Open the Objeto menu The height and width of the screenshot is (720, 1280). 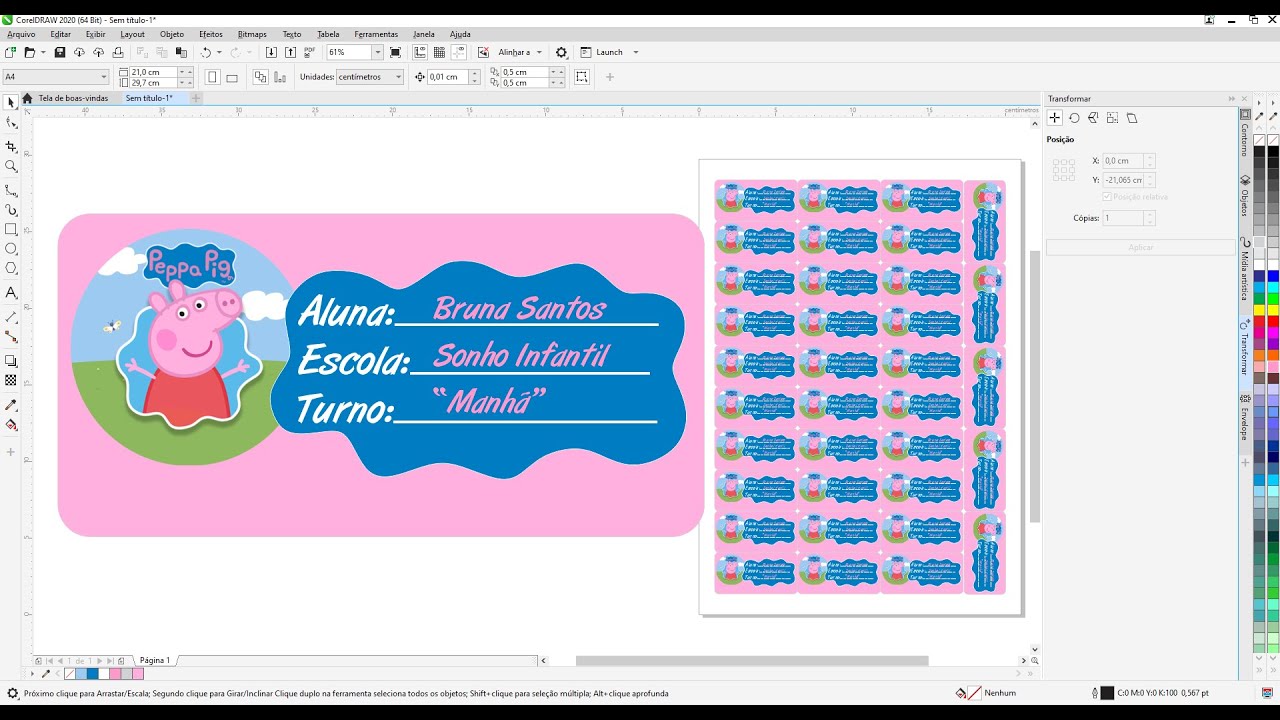(172, 34)
